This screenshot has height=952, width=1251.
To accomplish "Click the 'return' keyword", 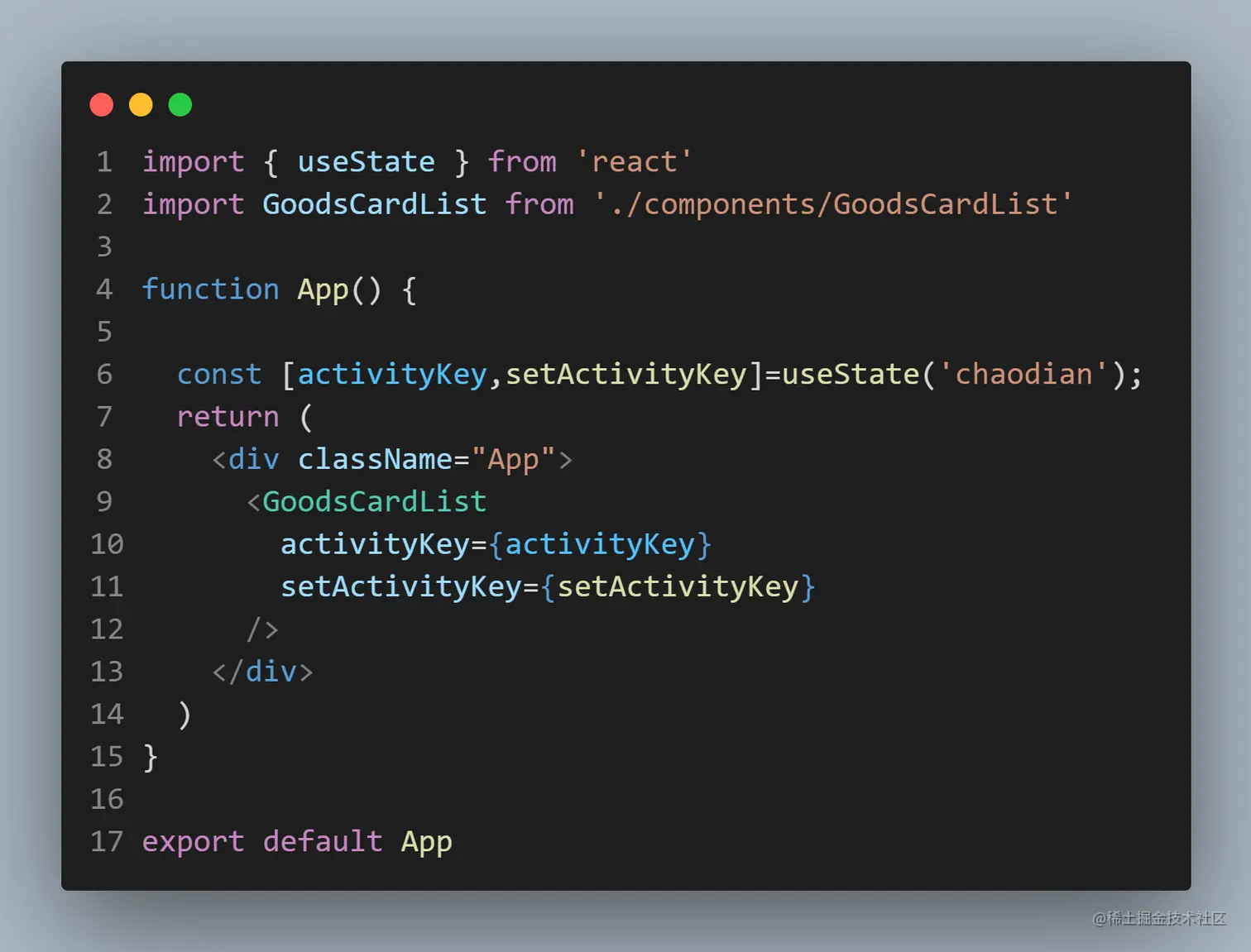I will [228, 416].
